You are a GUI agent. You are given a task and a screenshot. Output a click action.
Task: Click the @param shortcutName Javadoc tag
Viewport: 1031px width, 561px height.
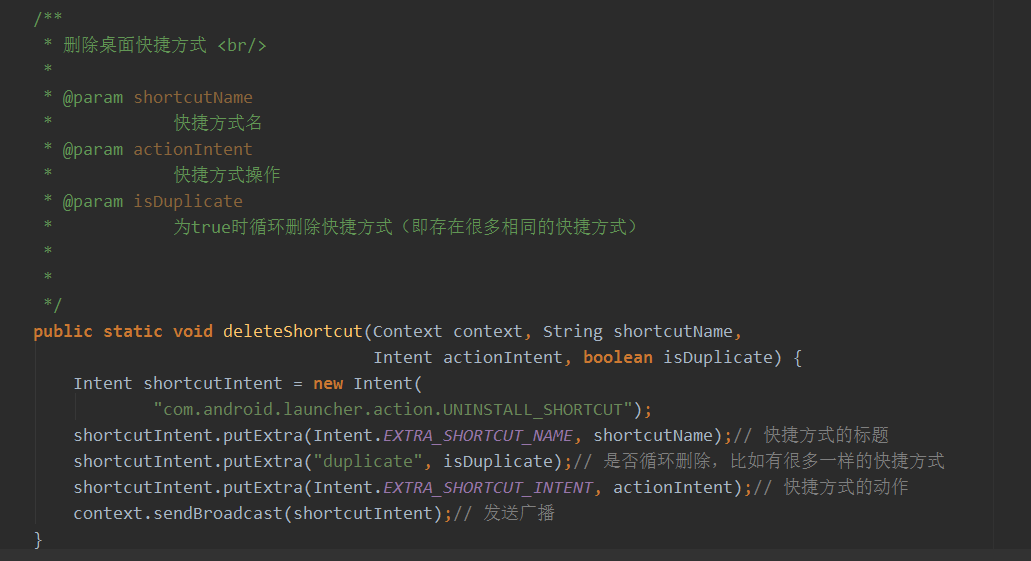(x=93, y=97)
